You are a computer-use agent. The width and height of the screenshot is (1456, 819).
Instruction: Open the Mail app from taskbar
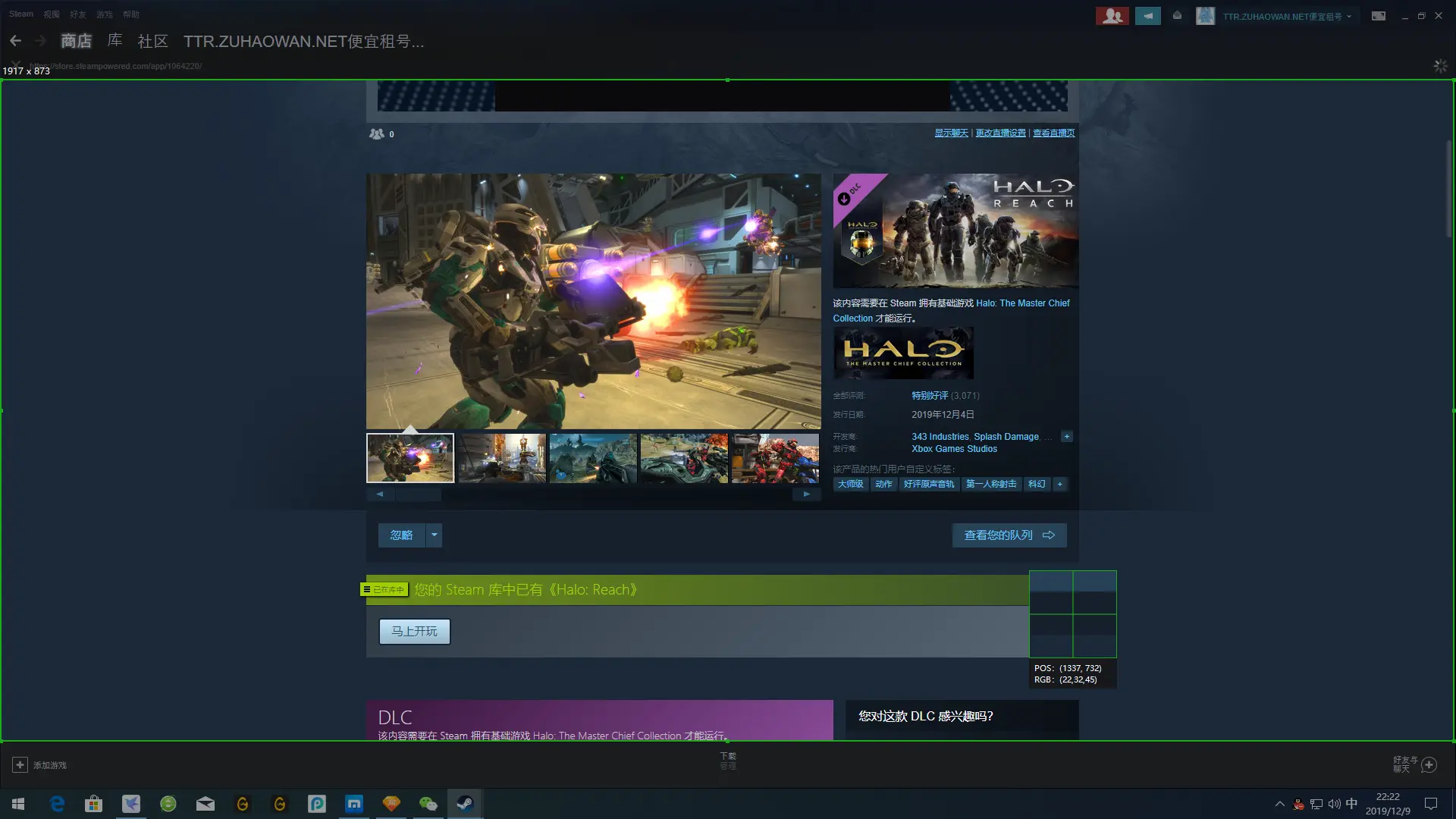coord(206,804)
